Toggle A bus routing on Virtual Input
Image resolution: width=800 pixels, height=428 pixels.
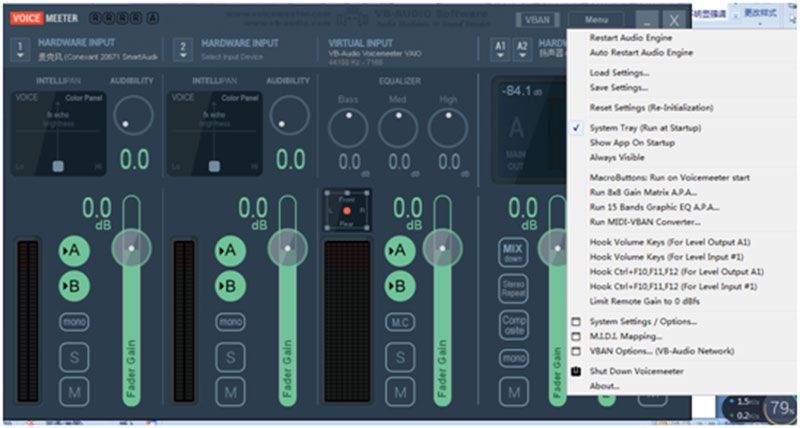[x=400, y=250]
